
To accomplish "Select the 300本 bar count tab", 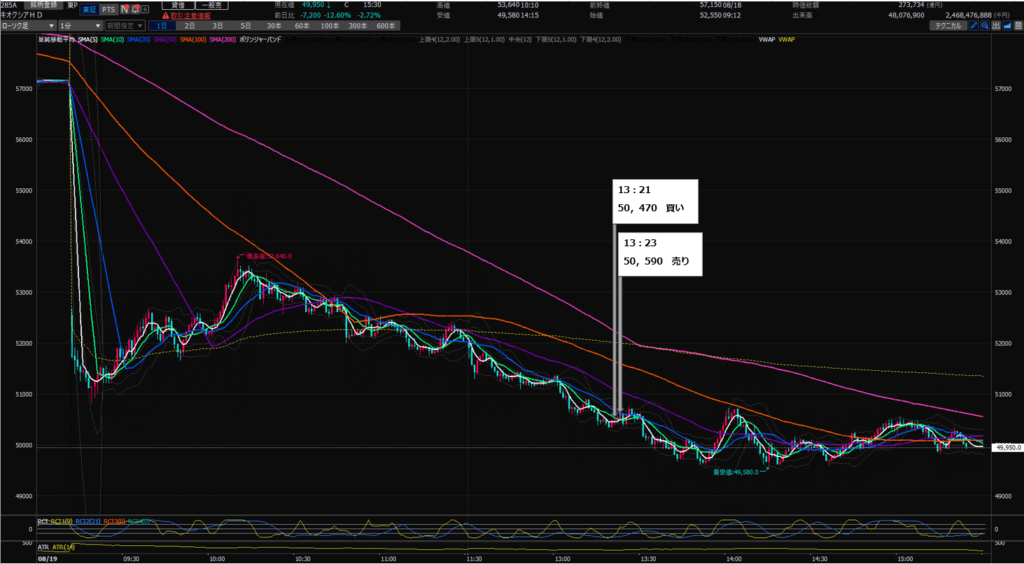I will click(358, 25).
